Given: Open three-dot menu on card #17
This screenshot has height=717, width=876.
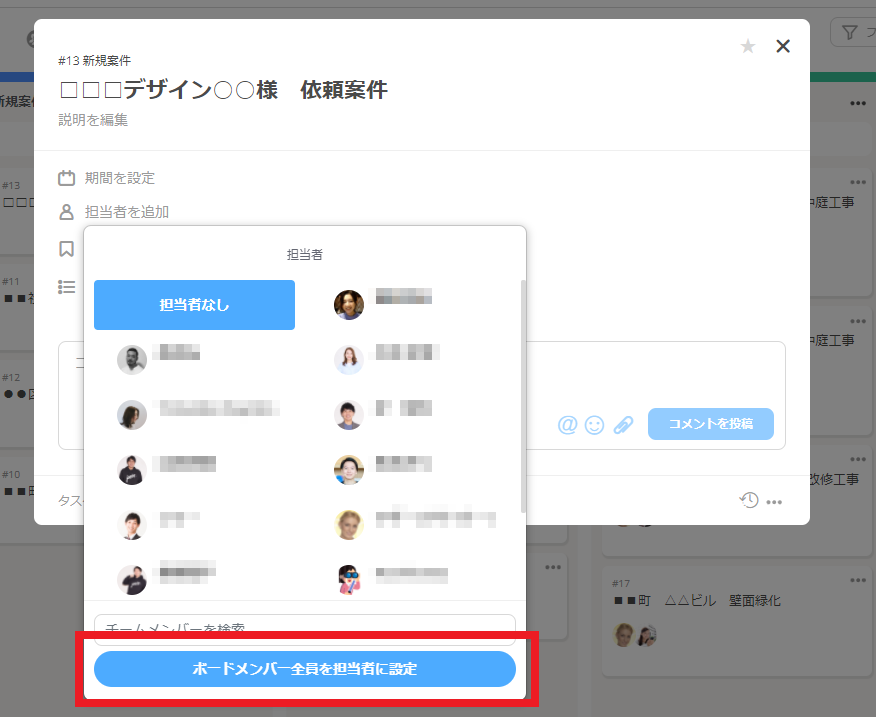Looking at the screenshot, I should click(858, 580).
